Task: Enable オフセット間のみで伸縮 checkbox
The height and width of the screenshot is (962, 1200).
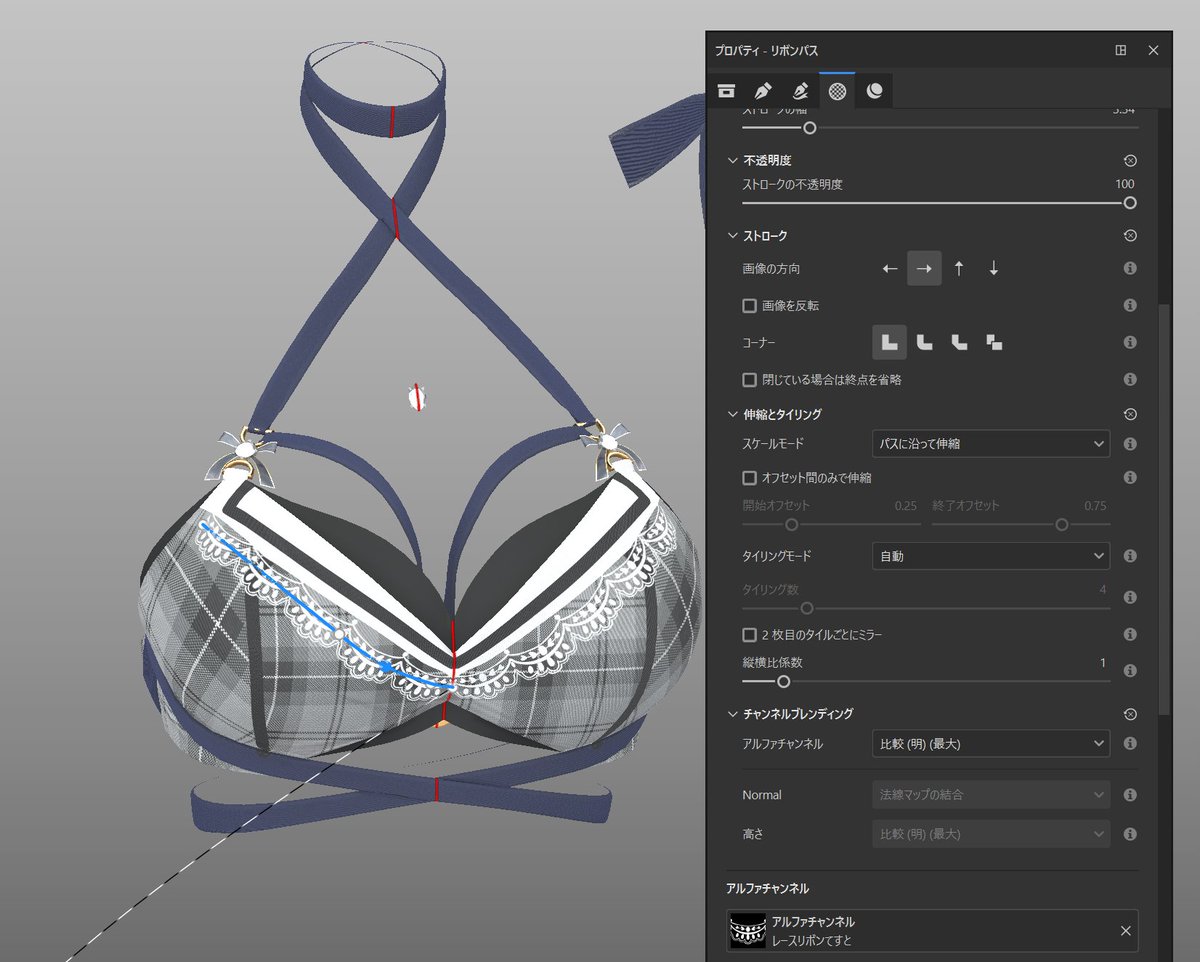Action: (x=749, y=478)
